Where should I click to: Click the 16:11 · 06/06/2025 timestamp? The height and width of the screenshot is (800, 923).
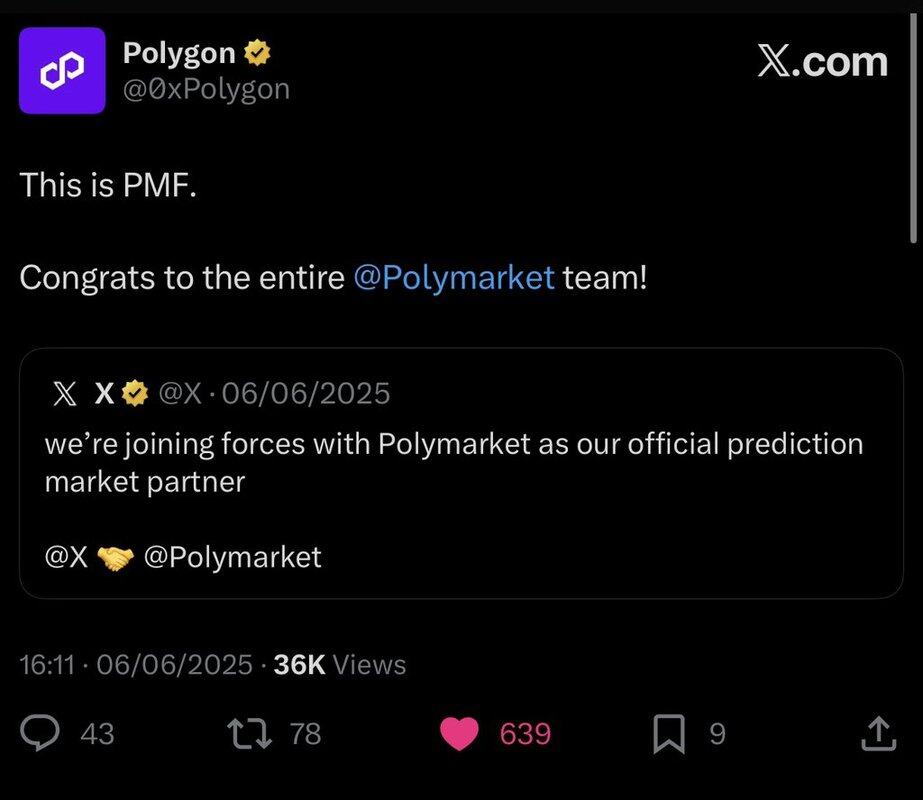[136, 665]
